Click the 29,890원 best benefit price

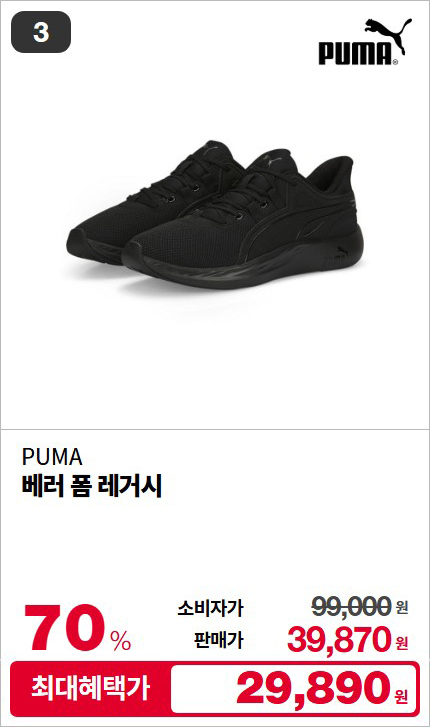322,688
